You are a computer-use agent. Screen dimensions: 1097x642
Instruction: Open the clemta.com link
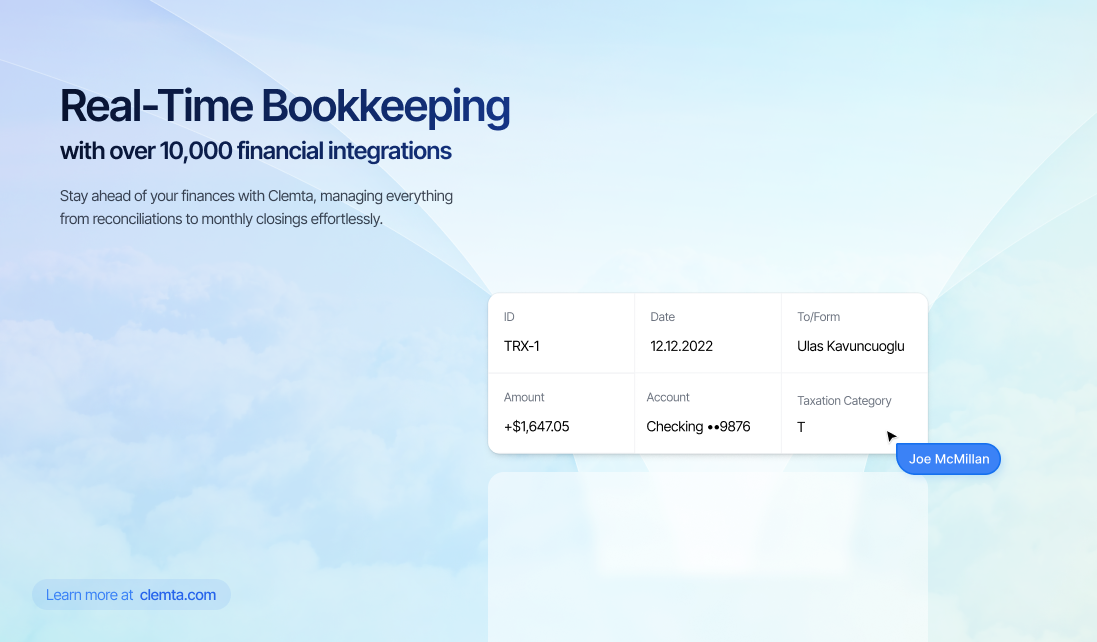(178, 595)
